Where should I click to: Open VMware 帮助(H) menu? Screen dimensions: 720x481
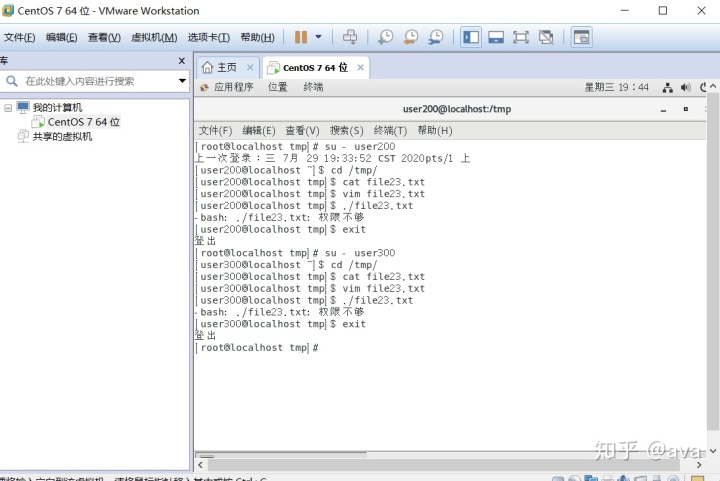[x=258, y=37]
